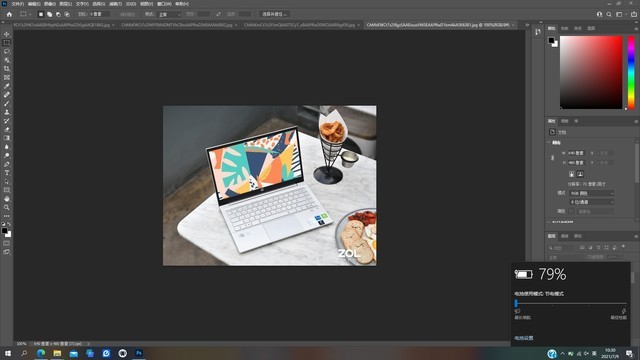
Task: Select the Crop tool
Action: [7, 69]
